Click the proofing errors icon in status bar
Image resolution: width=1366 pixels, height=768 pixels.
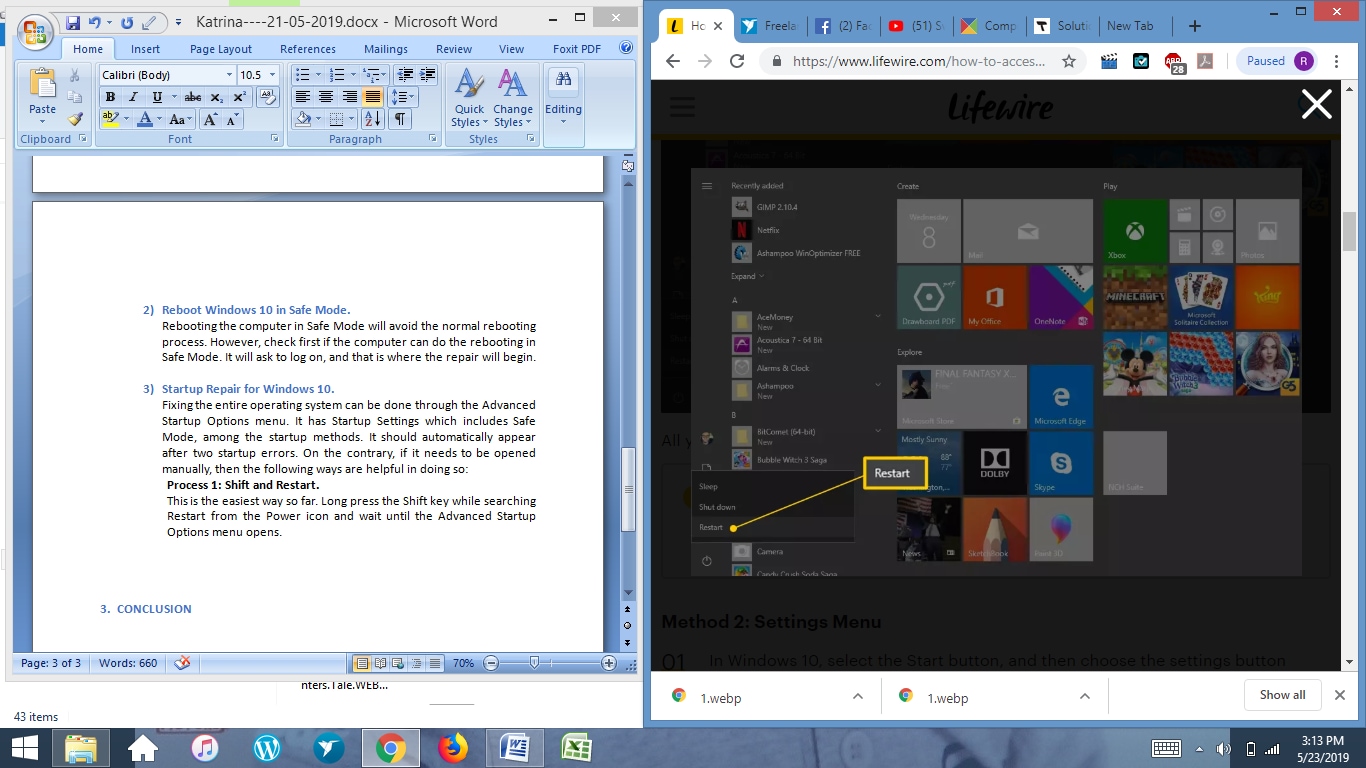click(182, 663)
